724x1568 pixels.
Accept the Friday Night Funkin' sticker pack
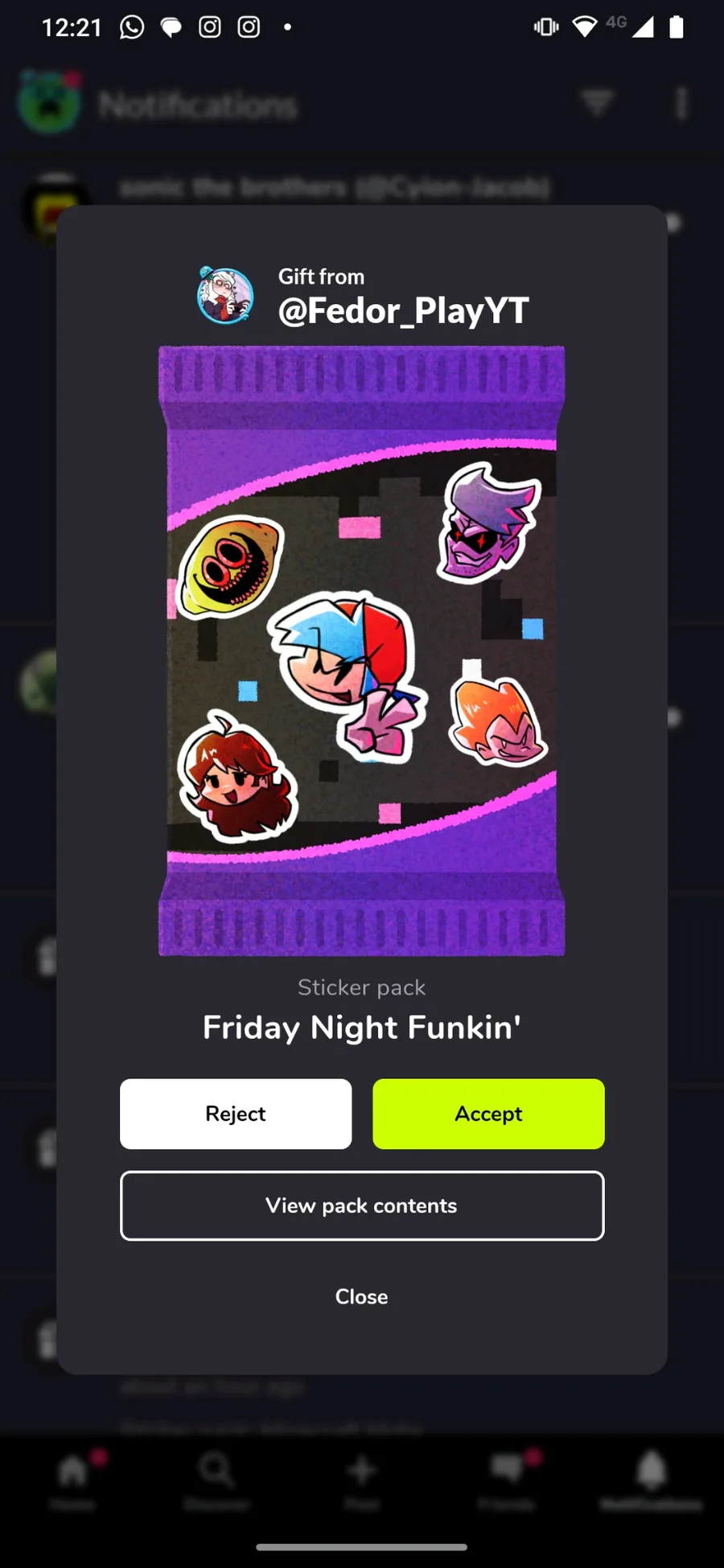point(488,1114)
